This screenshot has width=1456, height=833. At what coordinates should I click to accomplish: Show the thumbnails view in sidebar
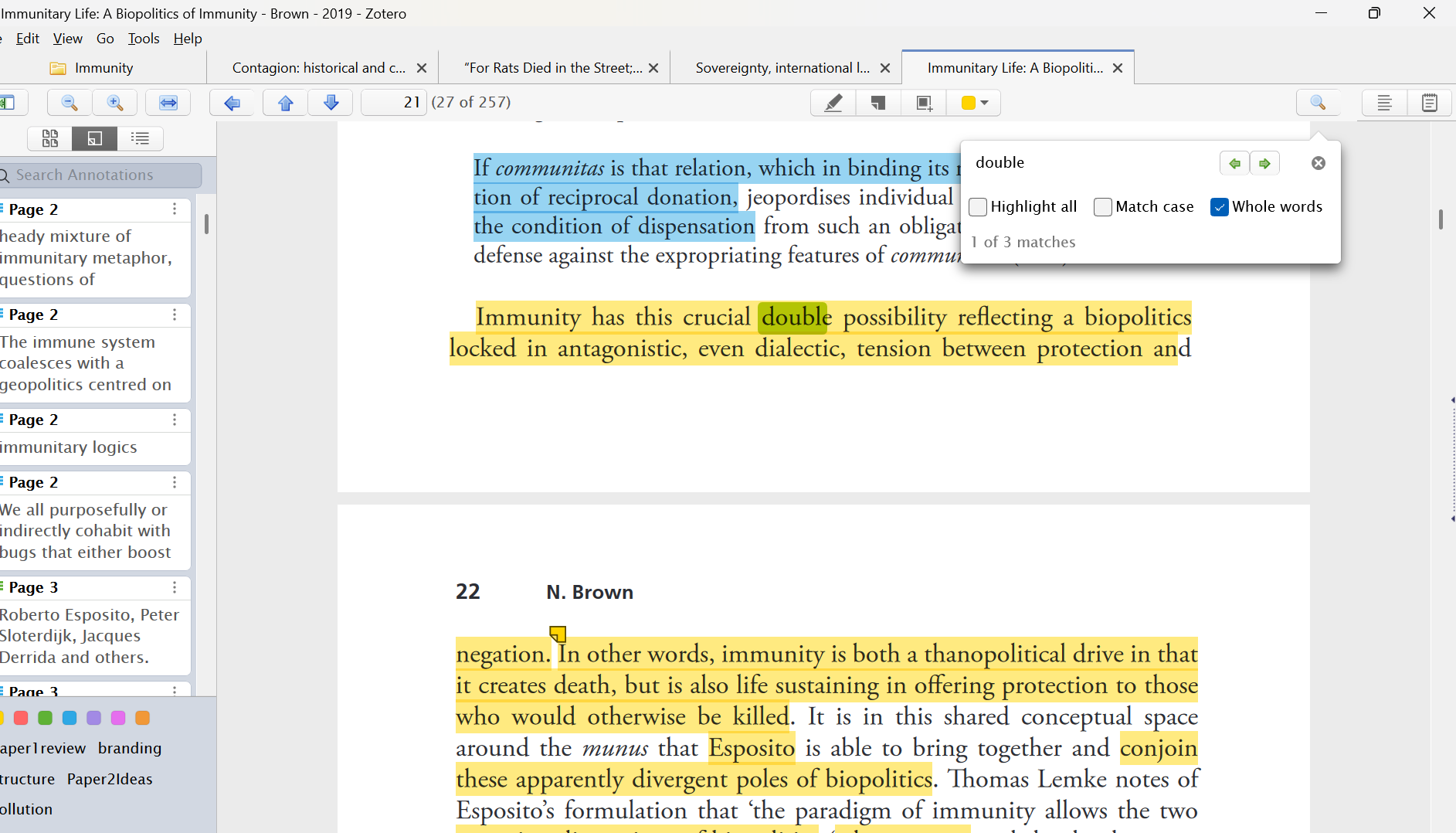click(x=50, y=138)
